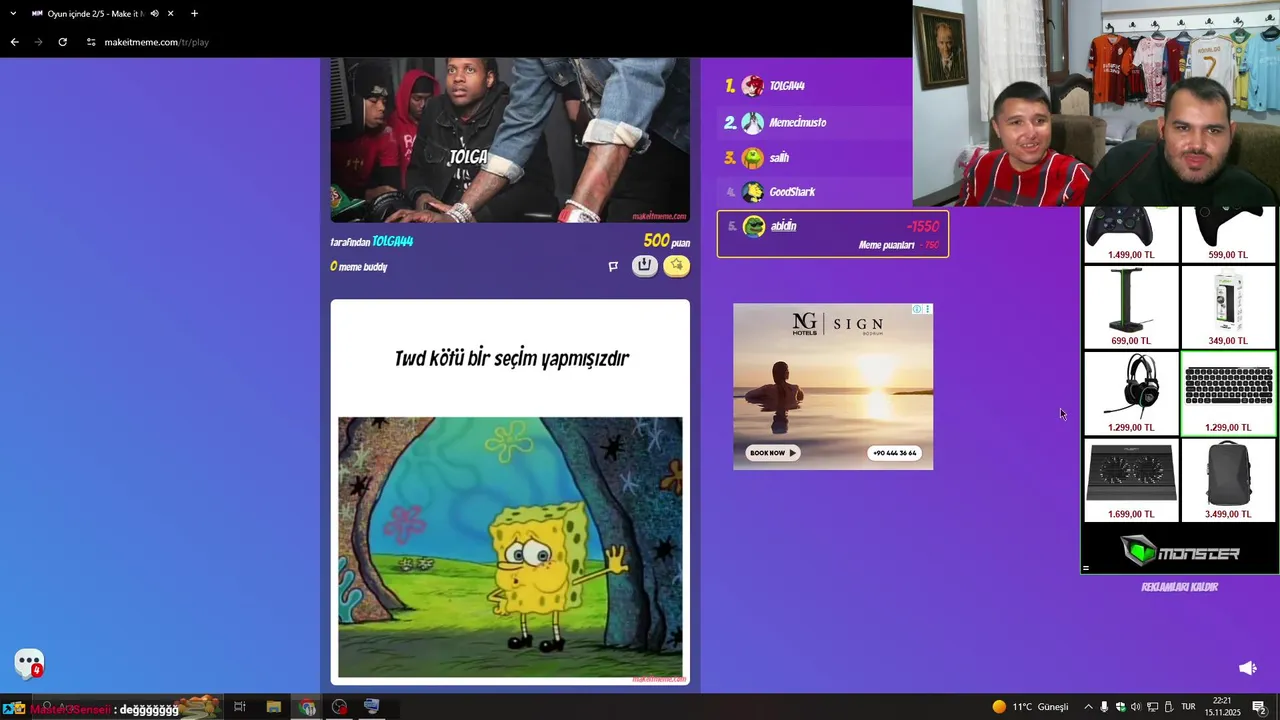Screen dimensions: 1280x720
Task: Click salih's avatar in the leaderboard
Action: pos(753,158)
